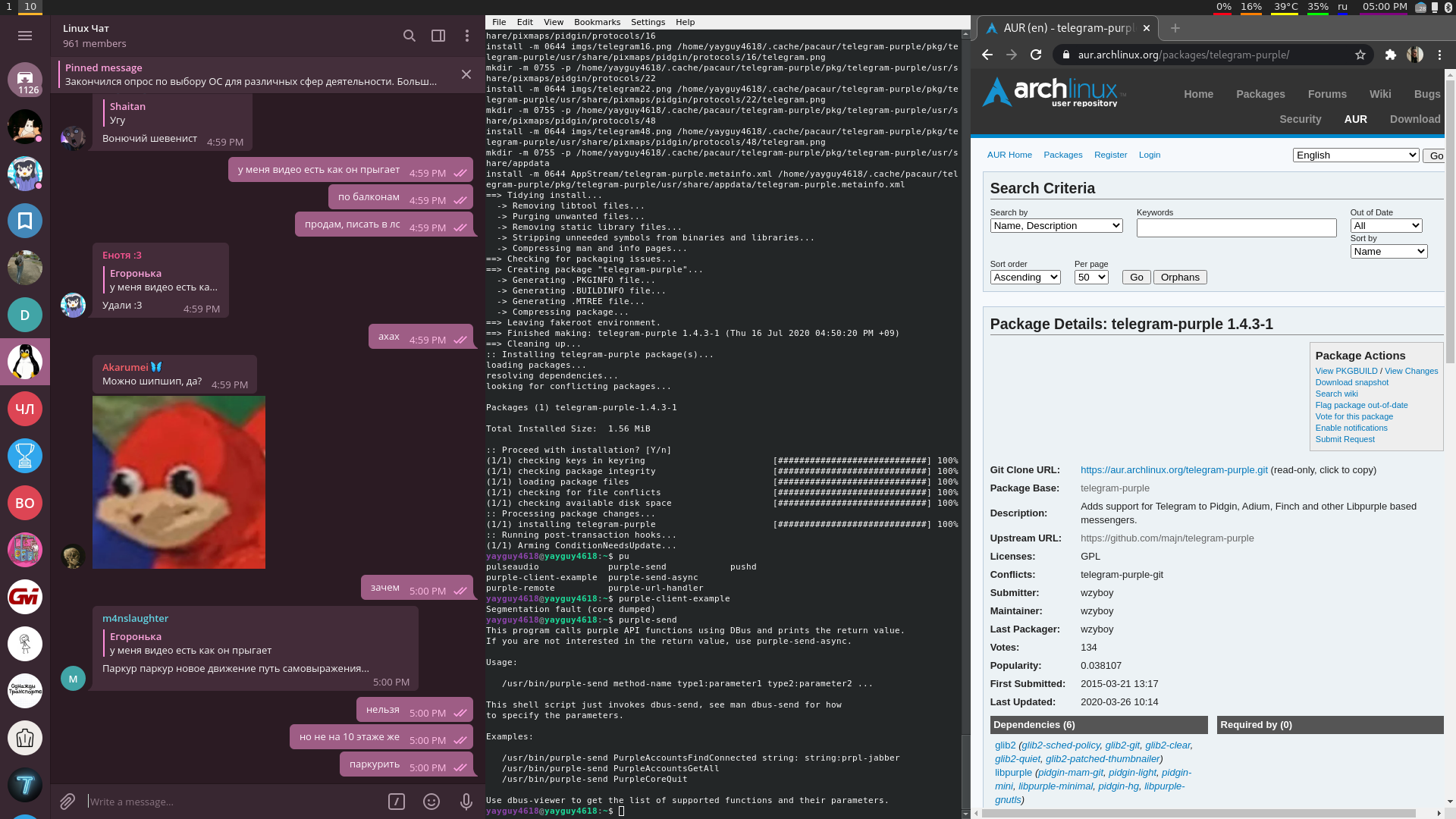Bookmark this page with the star icon
This screenshot has width=1456, height=819.
(x=1360, y=55)
